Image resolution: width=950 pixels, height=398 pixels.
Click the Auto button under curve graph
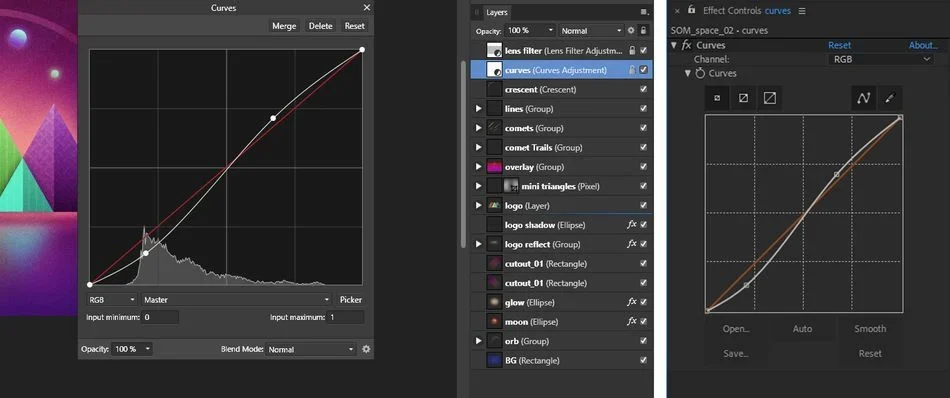(802, 329)
